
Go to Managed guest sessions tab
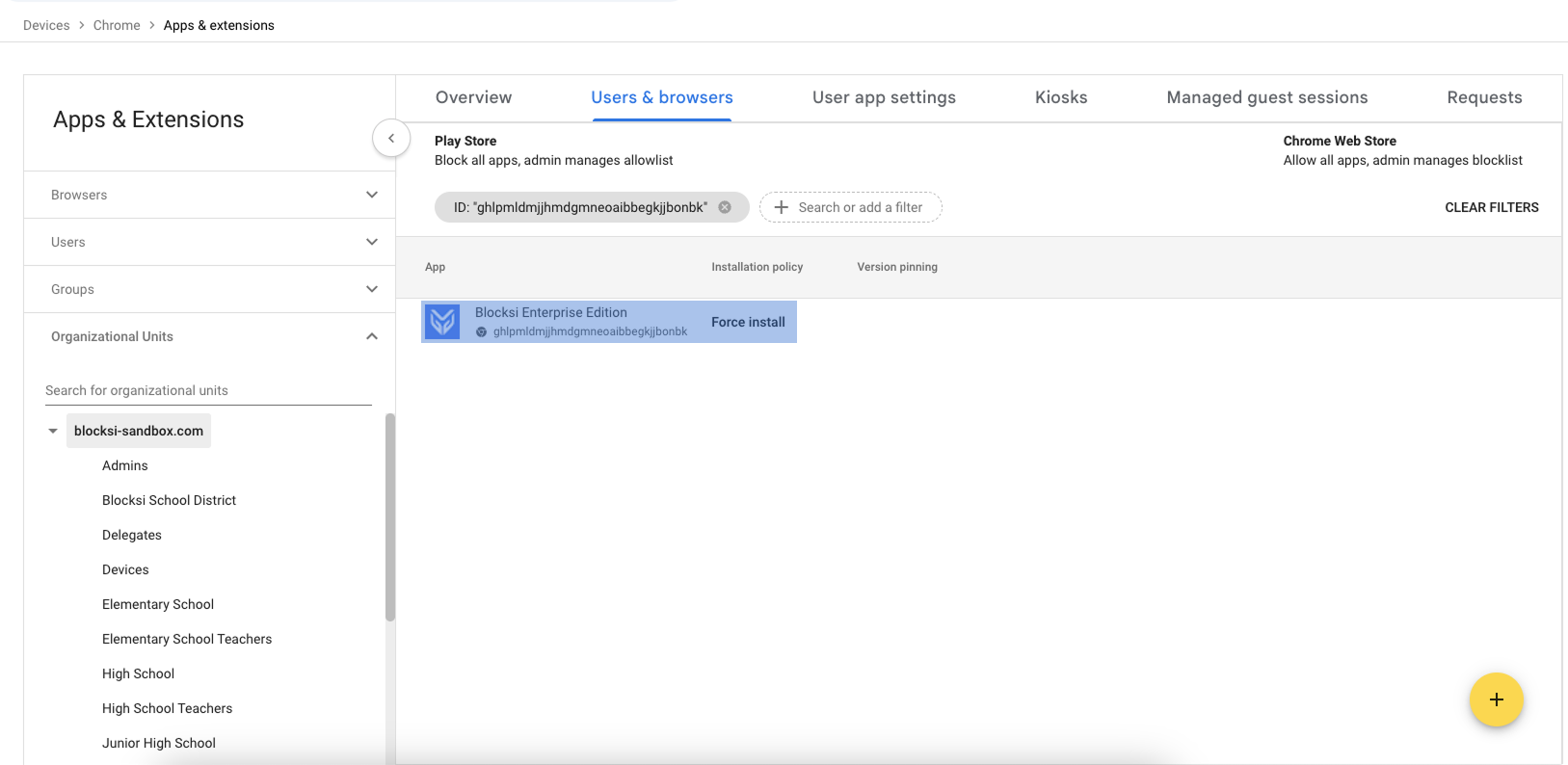click(1267, 97)
